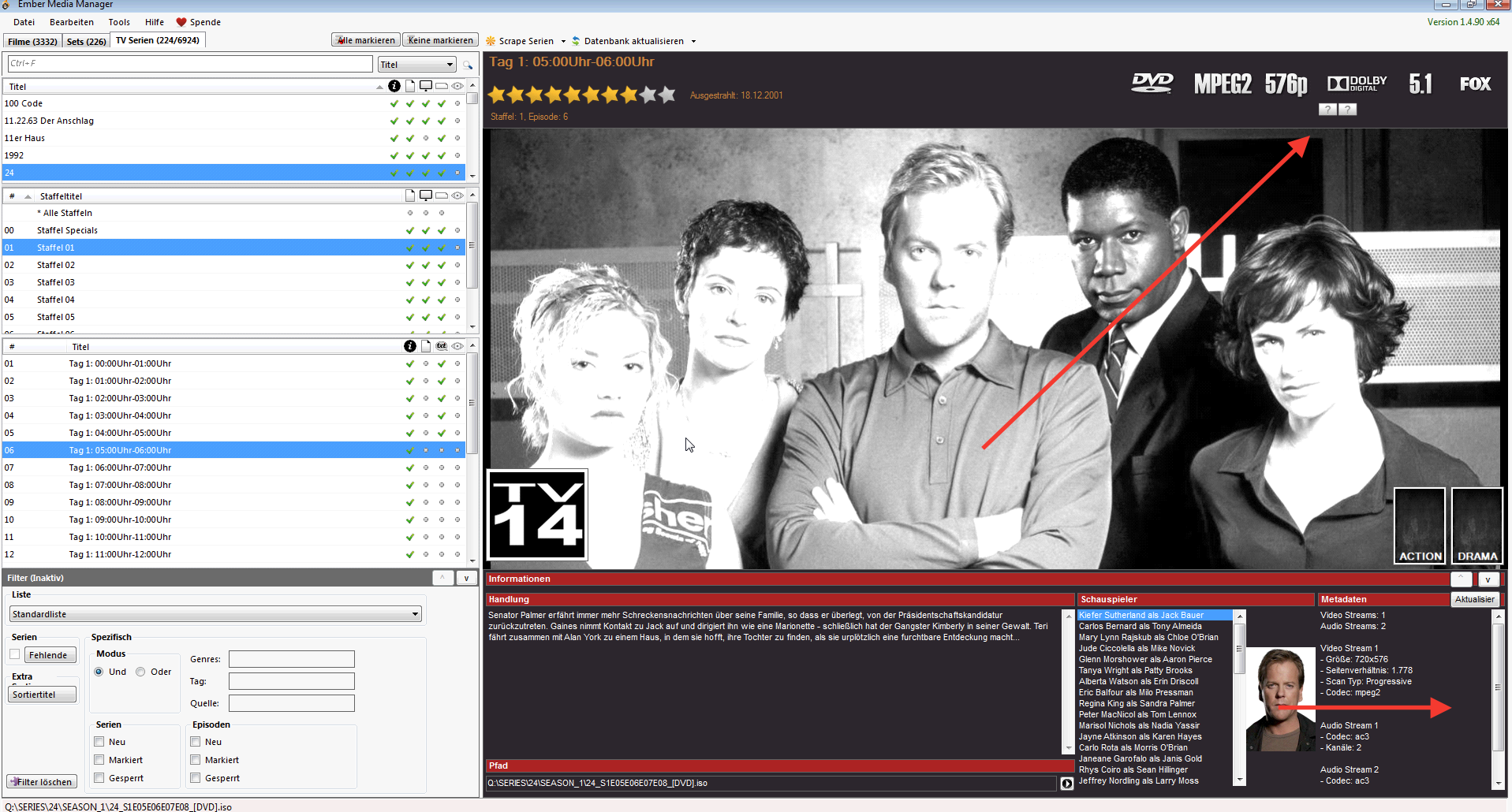The height and width of the screenshot is (812, 1512).
Task: Expand the Informationen panel with ^ button
Action: [x=1461, y=579]
